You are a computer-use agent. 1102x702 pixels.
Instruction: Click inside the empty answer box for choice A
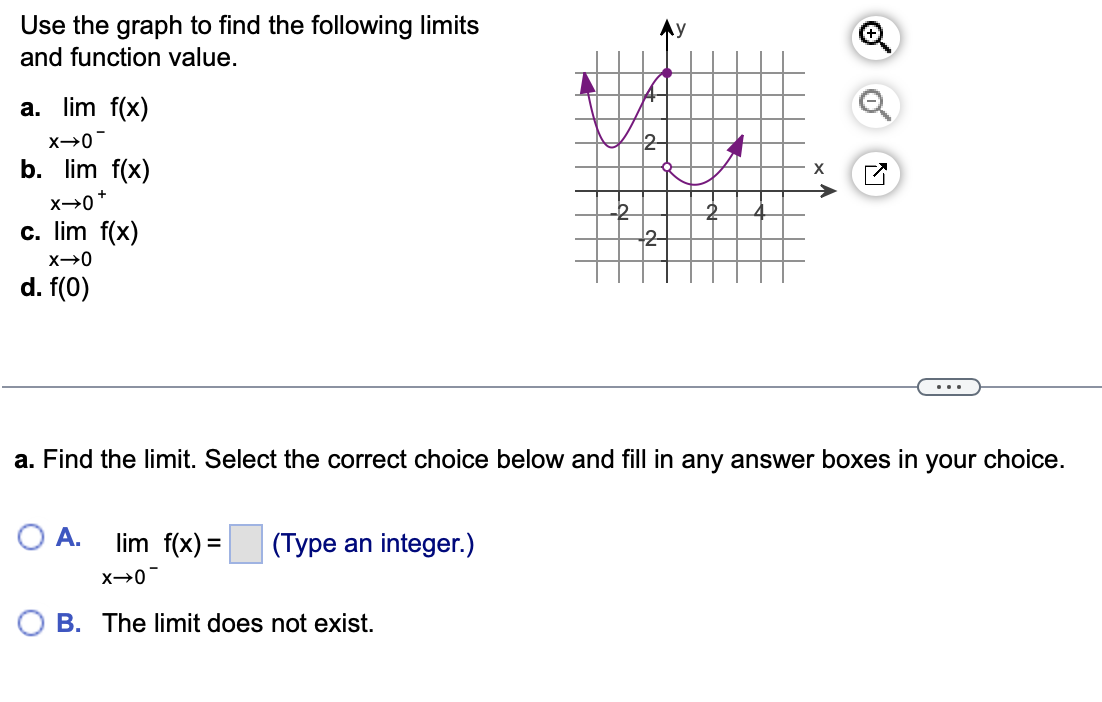(x=244, y=542)
